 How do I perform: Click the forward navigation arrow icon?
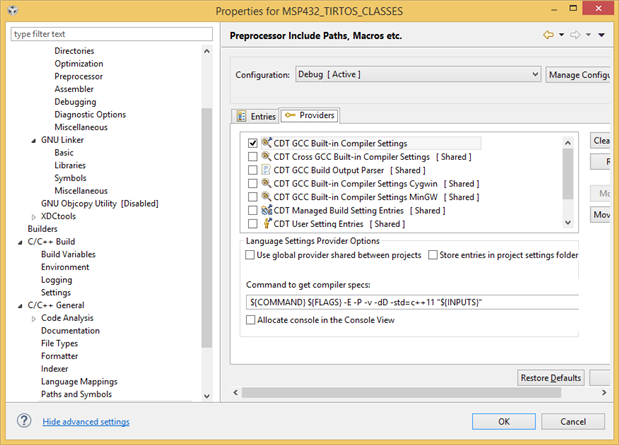point(575,35)
